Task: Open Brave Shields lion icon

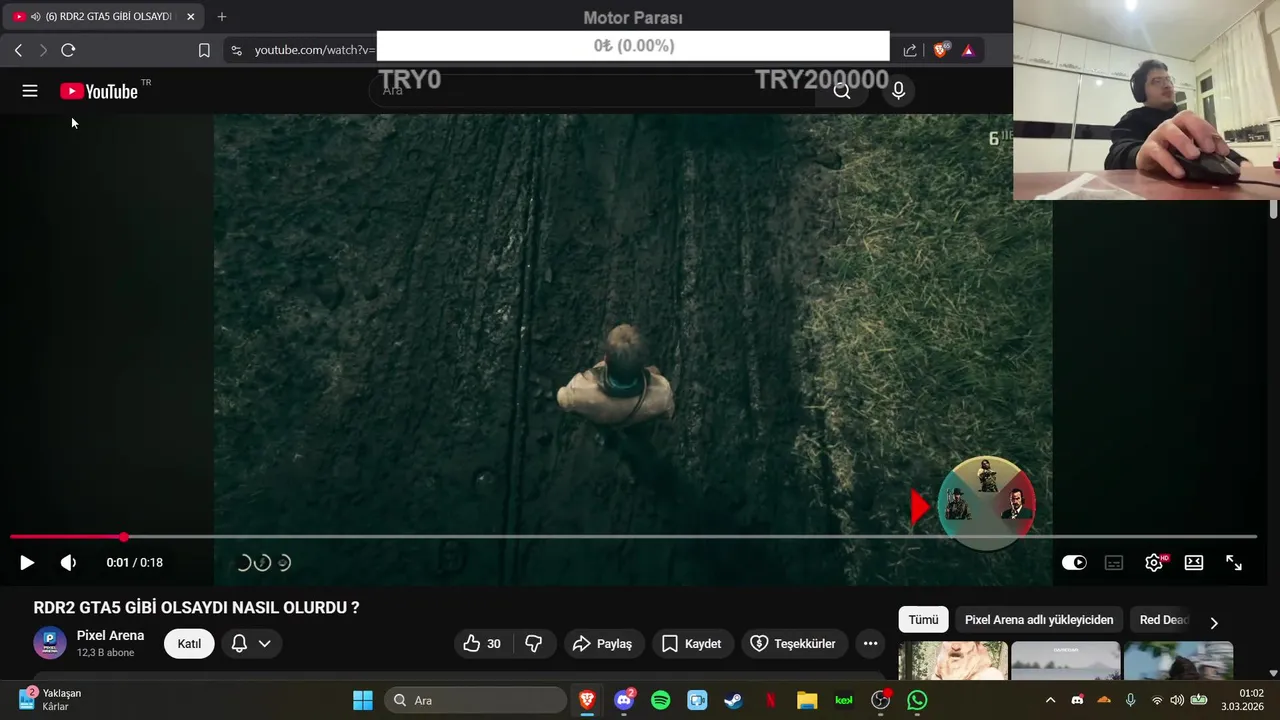Action: [940, 50]
